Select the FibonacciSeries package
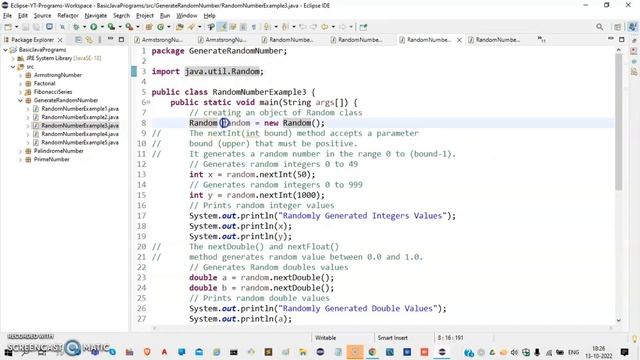 point(53,92)
